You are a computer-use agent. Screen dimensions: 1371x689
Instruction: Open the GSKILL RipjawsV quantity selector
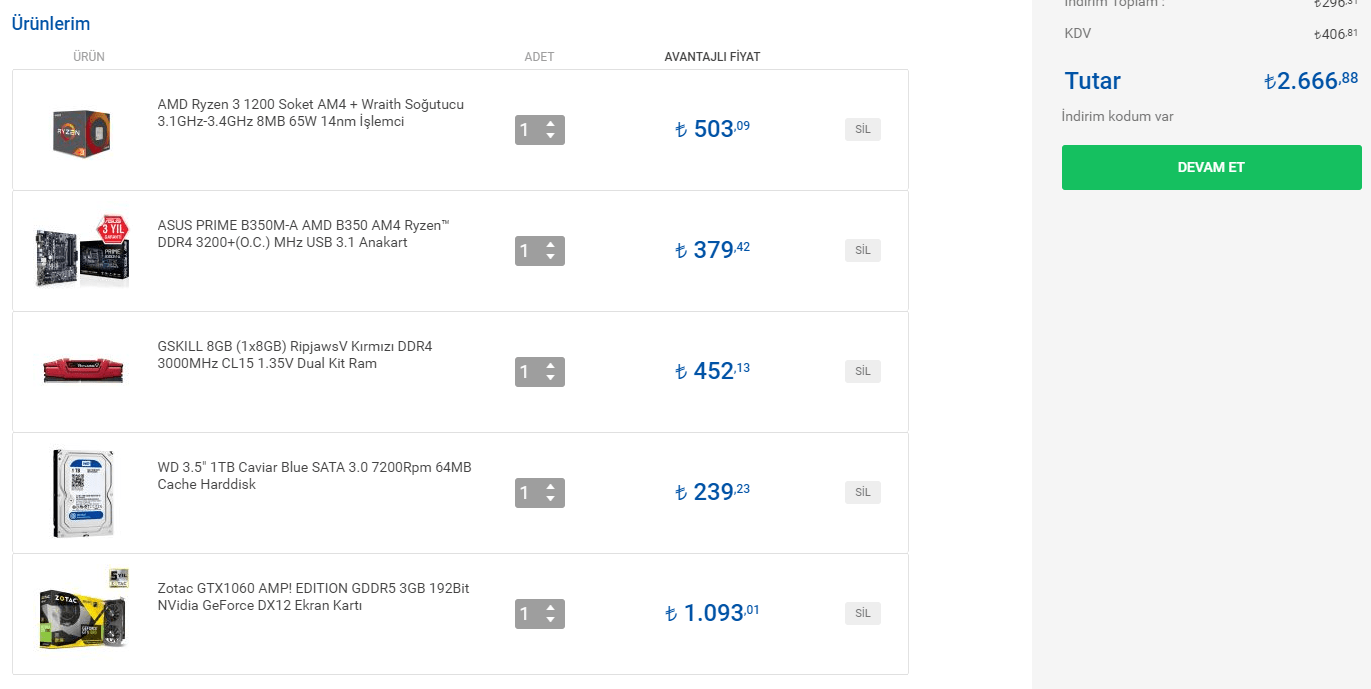(x=540, y=372)
